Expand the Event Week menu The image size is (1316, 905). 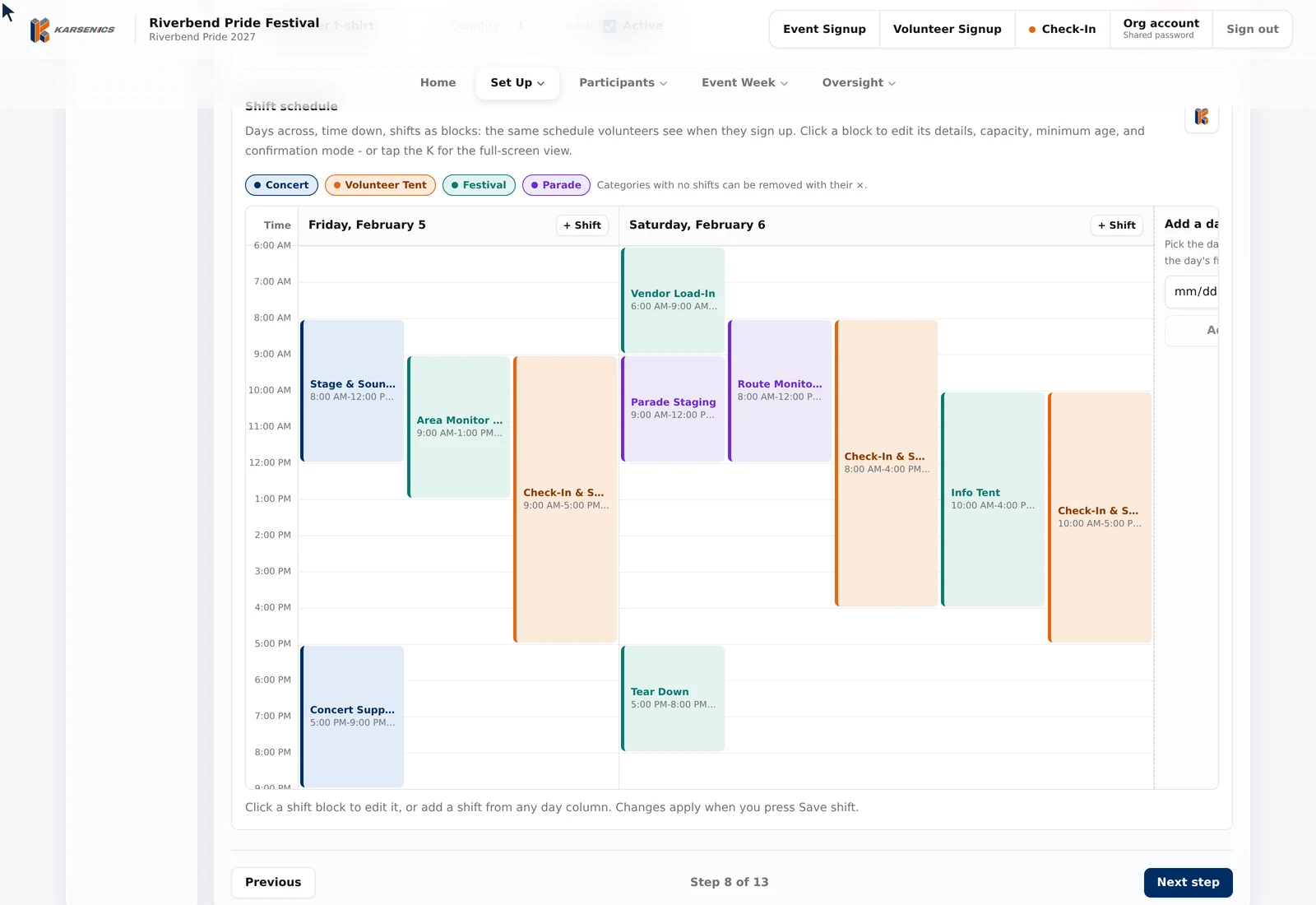tap(744, 83)
